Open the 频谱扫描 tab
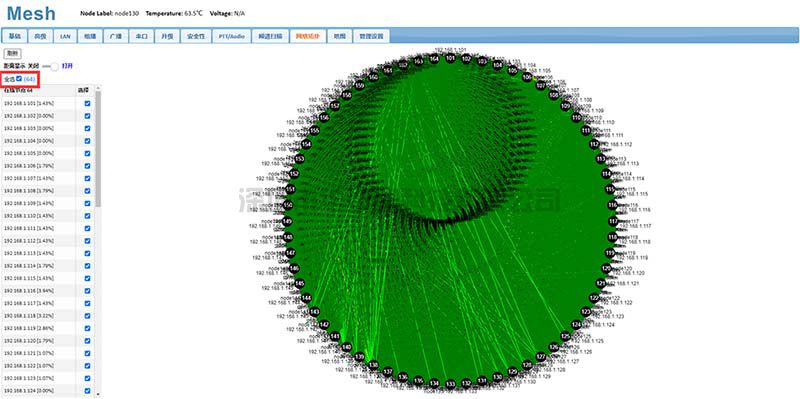 (x=270, y=36)
